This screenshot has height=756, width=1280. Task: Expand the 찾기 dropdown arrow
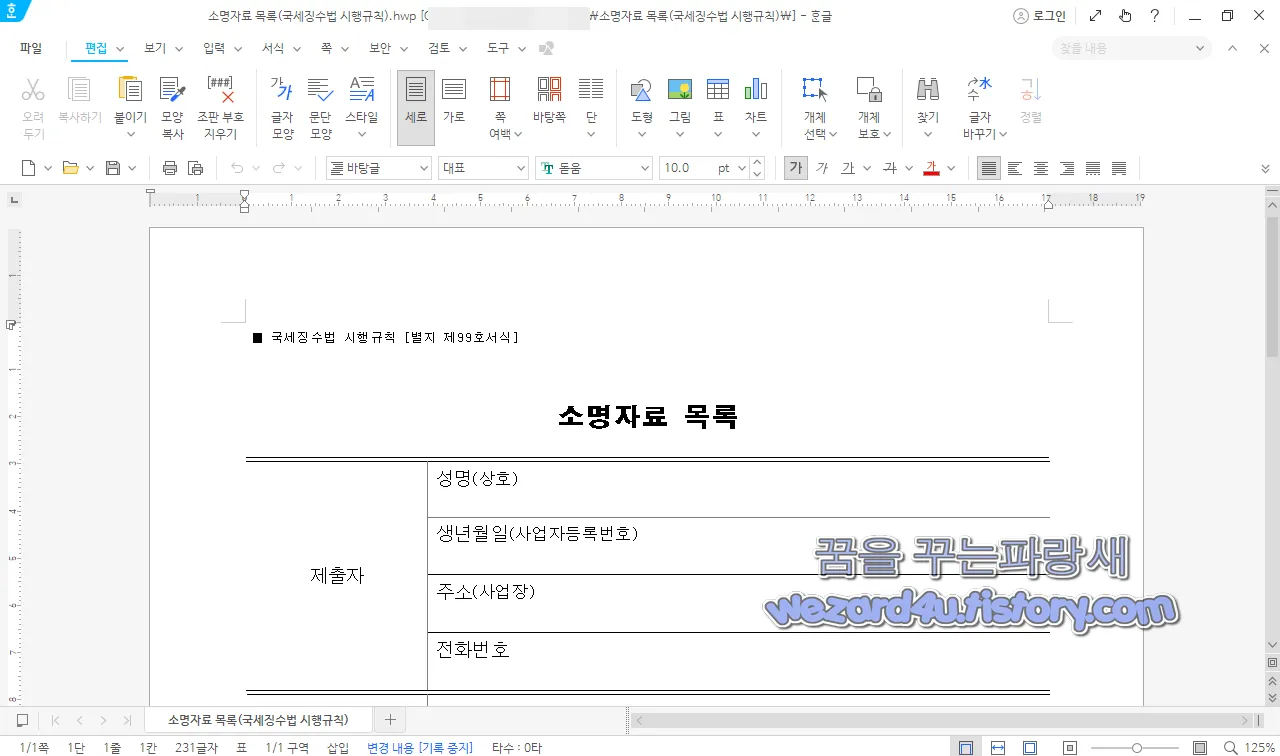tap(928, 134)
